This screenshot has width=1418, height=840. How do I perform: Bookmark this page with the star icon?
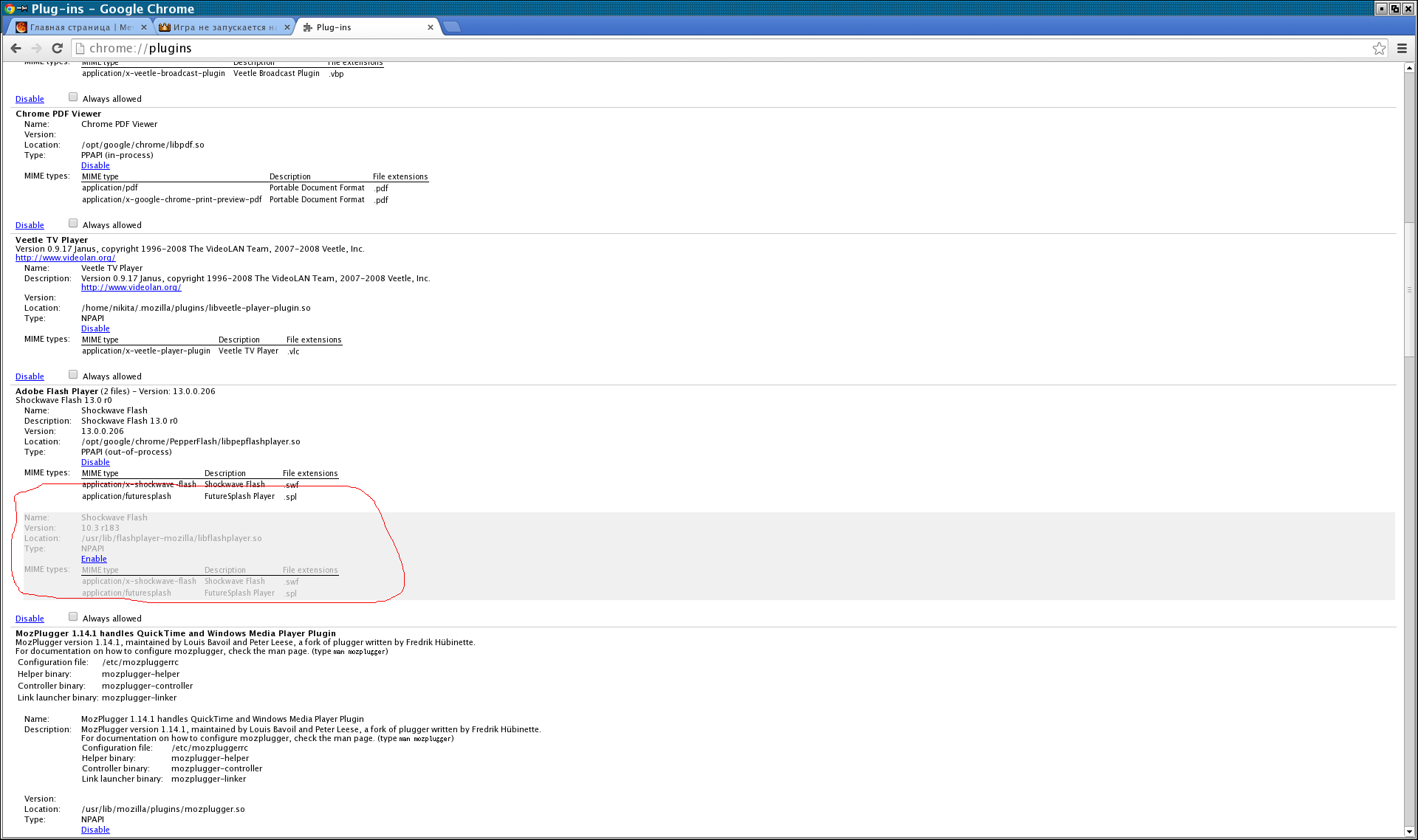click(1379, 48)
